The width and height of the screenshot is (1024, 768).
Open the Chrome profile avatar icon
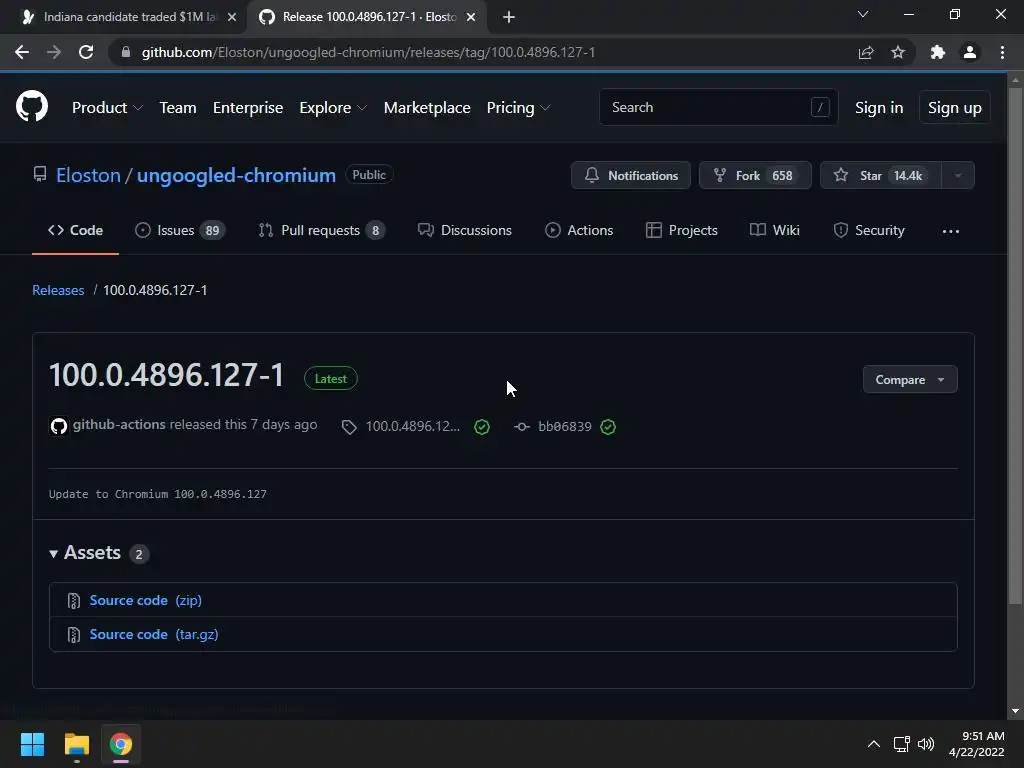(x=970, y=52)
